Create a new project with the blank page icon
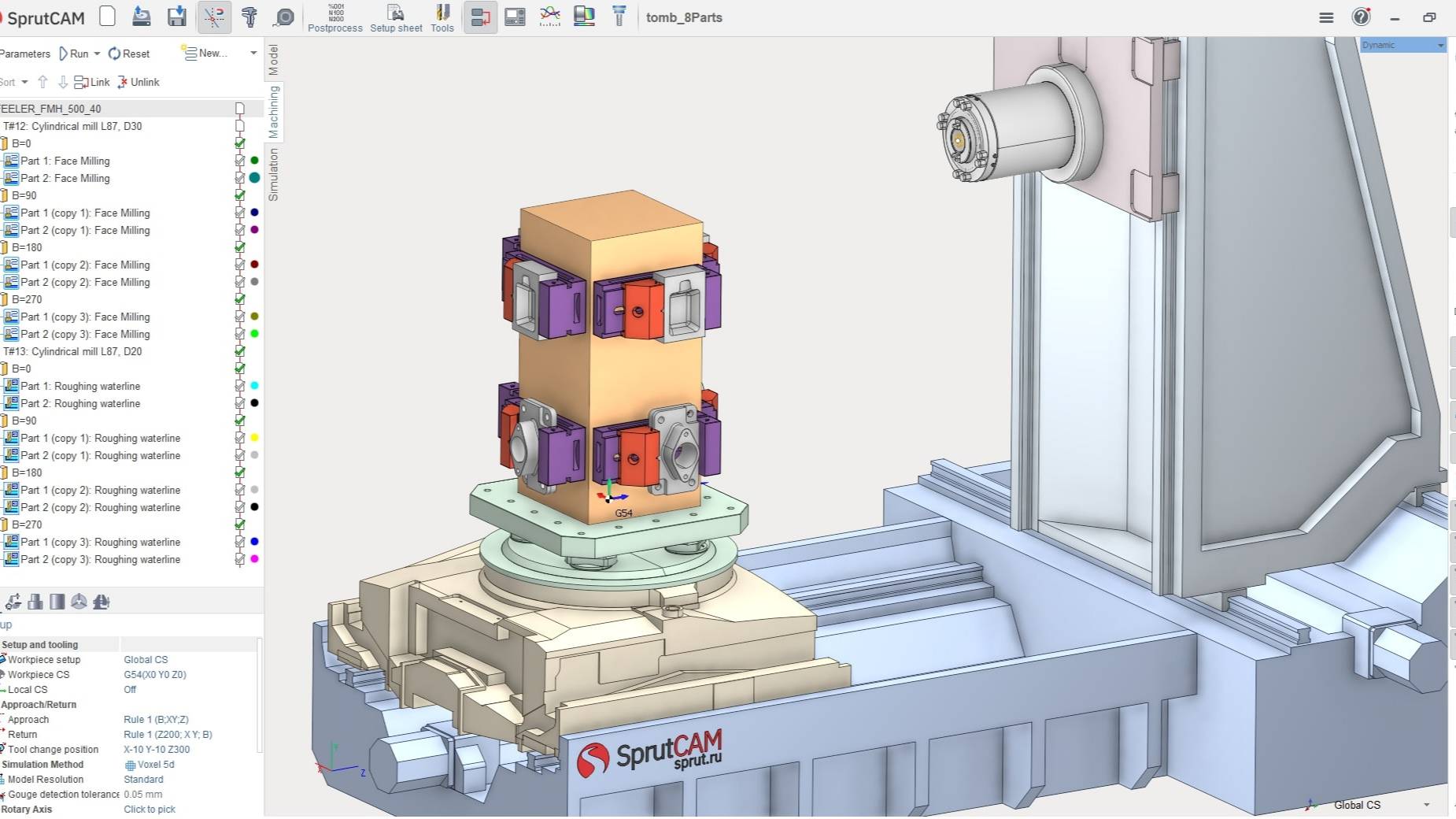The width and height of the screenshot is (1456, 819). tap(108, 17)
